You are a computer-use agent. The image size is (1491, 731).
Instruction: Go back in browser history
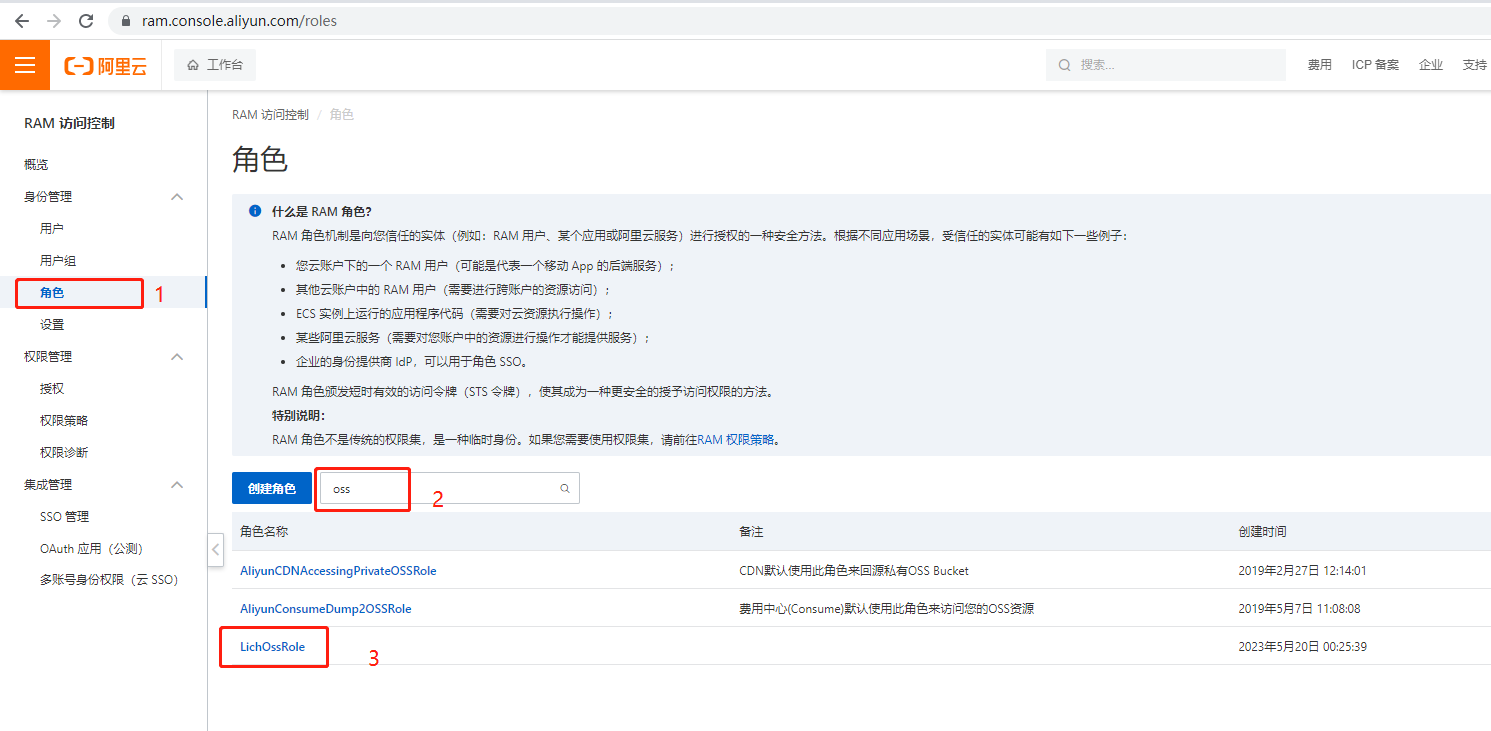(x=22, y=20)
